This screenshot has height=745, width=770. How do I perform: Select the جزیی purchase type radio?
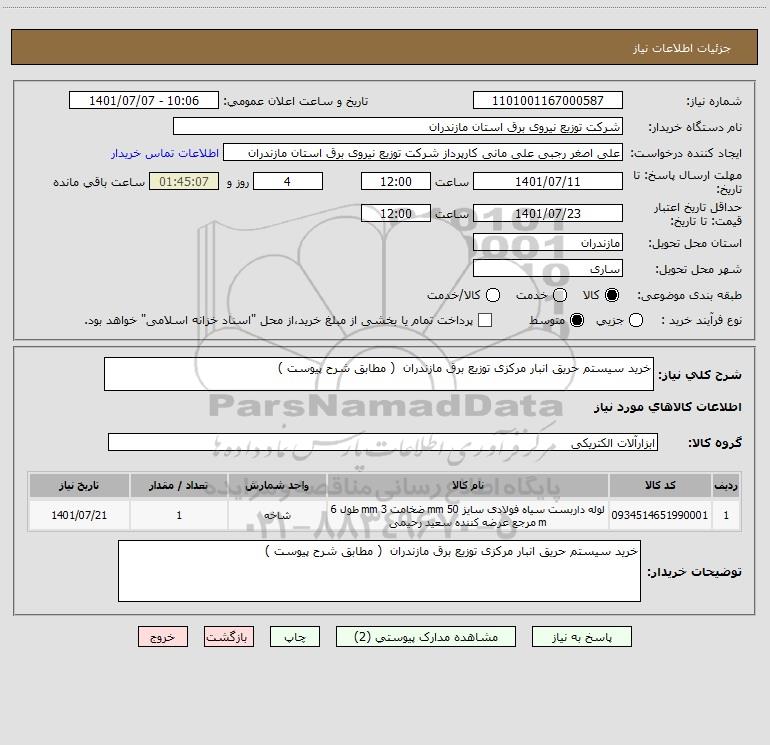coord(636,320)
